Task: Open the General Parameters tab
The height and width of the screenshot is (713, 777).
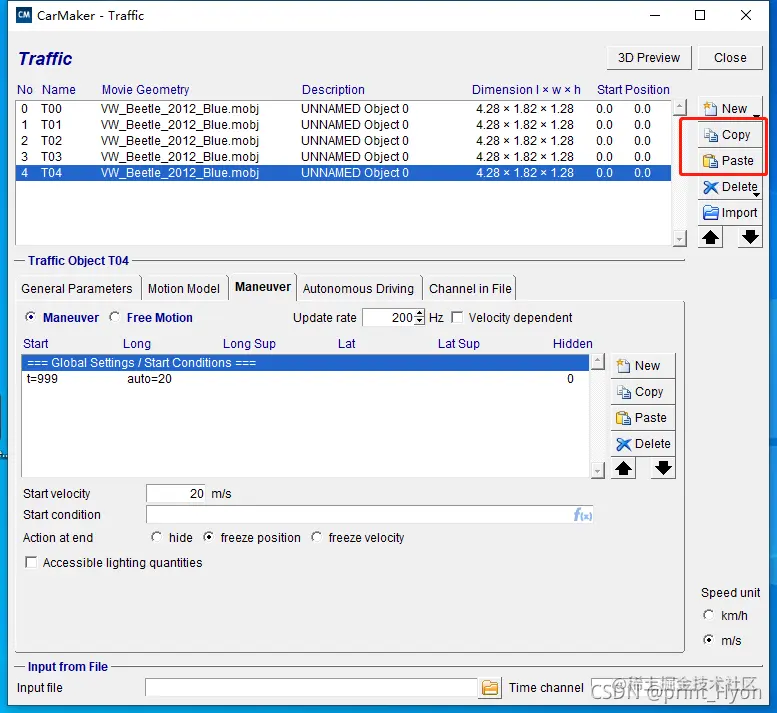Action: pyautogui.click(x=77, y=288)
